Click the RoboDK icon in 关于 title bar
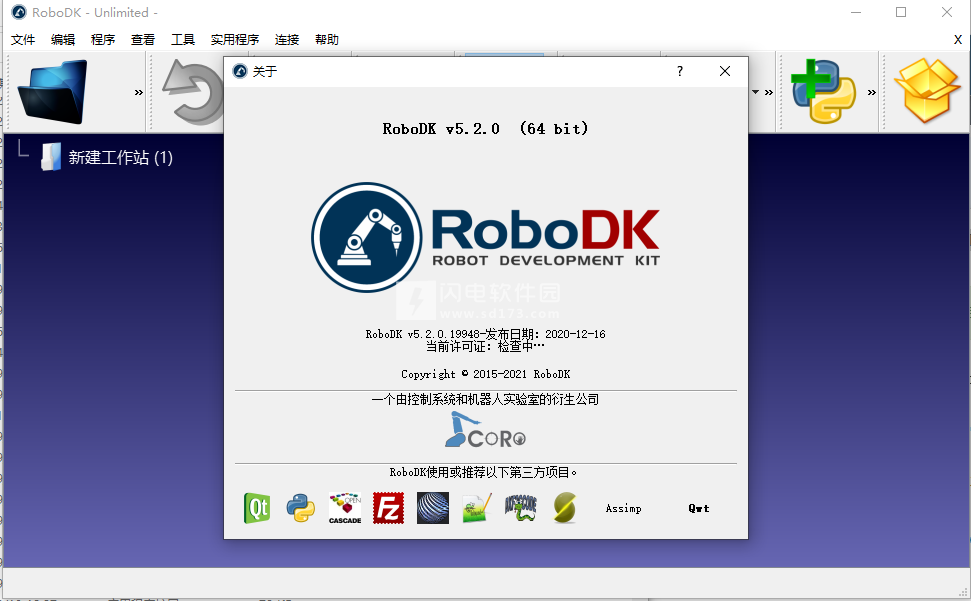The height and width of the screenshot is (601, 971). (240, 71)
